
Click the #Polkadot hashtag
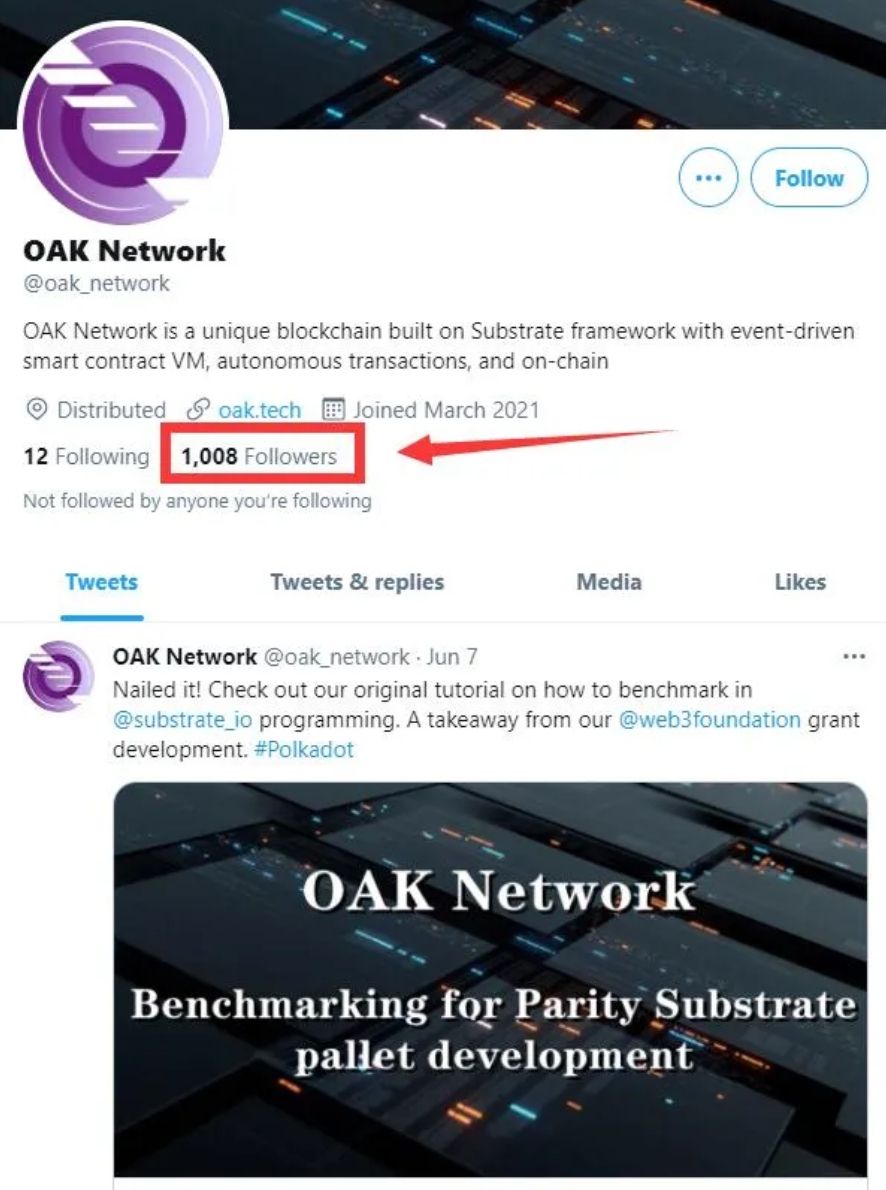pos(304,750)
